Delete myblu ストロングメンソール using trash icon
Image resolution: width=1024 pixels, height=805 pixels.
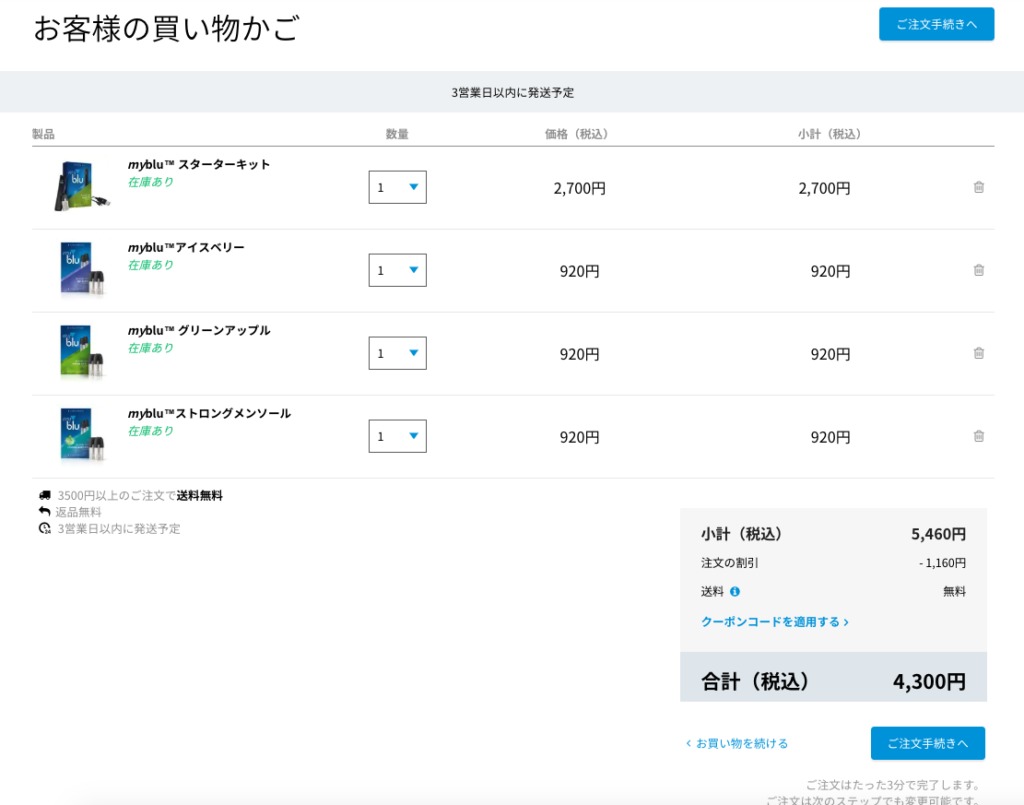978,436
